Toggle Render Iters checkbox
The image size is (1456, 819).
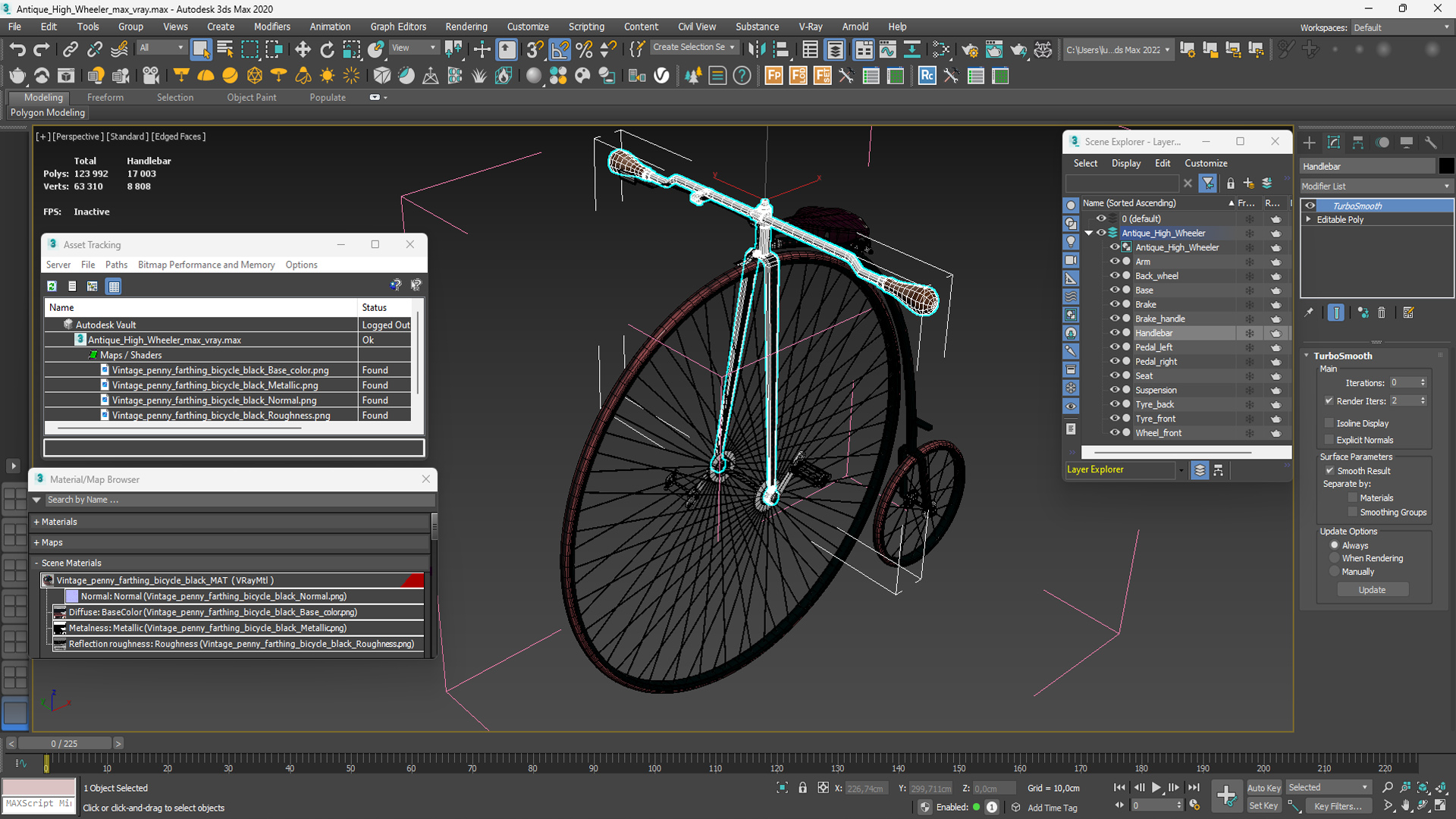coord(1329,401)
